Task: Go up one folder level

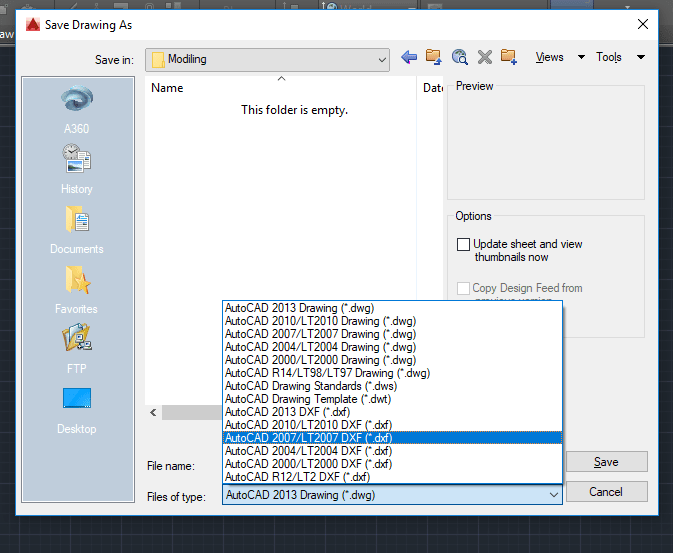Action: pyautogui.click(x=434, y=57)
